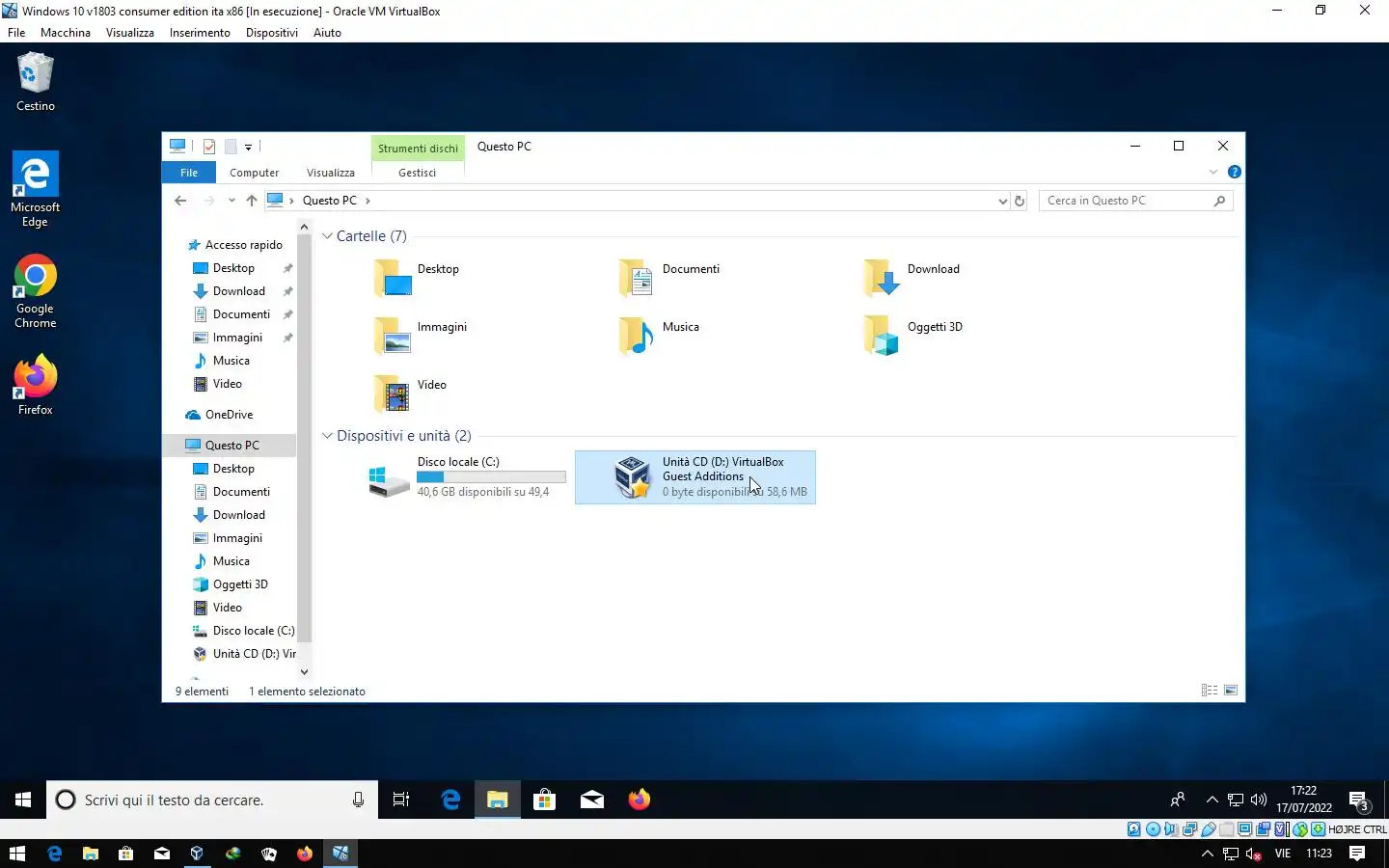Click VirtualBox hard disk activity status icon
Image resolution: width=1389 pixels, height=868 pixels.
(x=1134, y=829)
